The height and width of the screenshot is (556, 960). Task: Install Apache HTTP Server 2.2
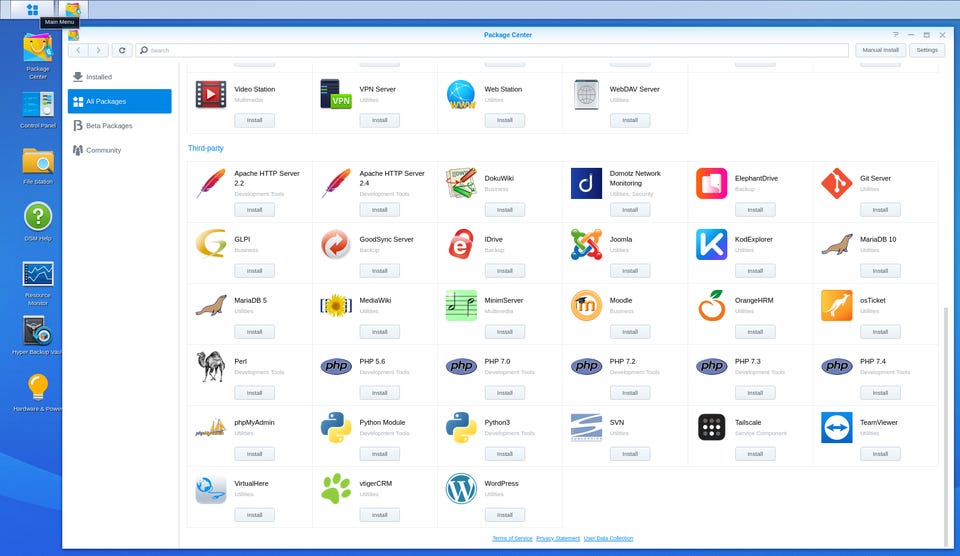point(255,210)
